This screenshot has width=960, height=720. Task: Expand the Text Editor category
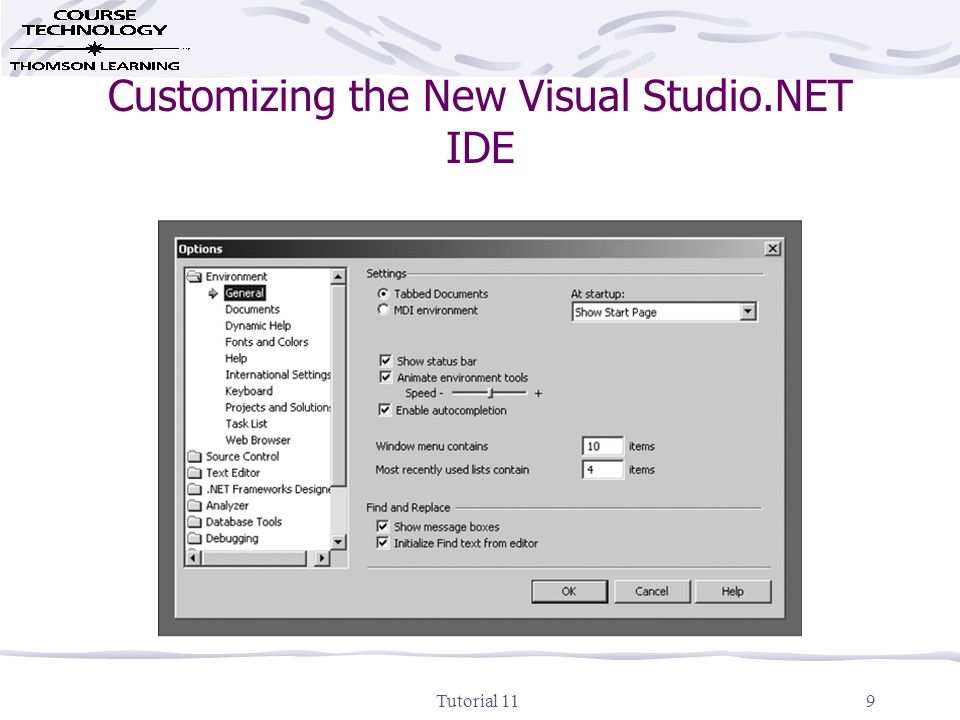pos(233,473)
